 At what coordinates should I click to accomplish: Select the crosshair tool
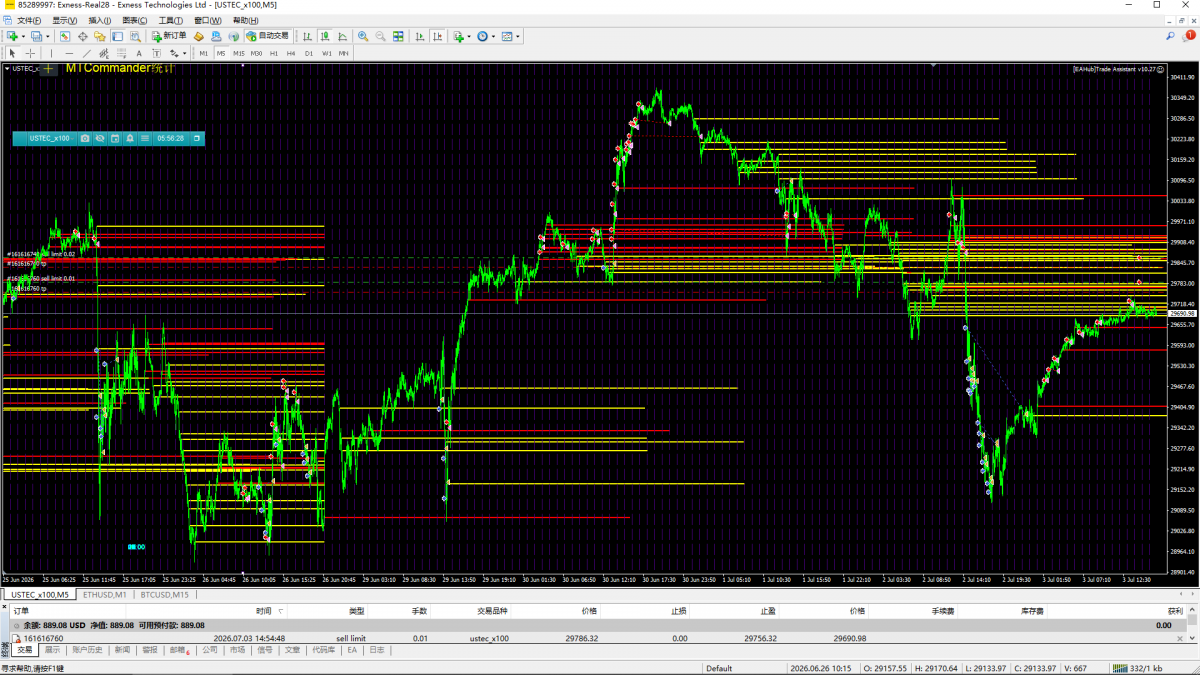(30, 53)
